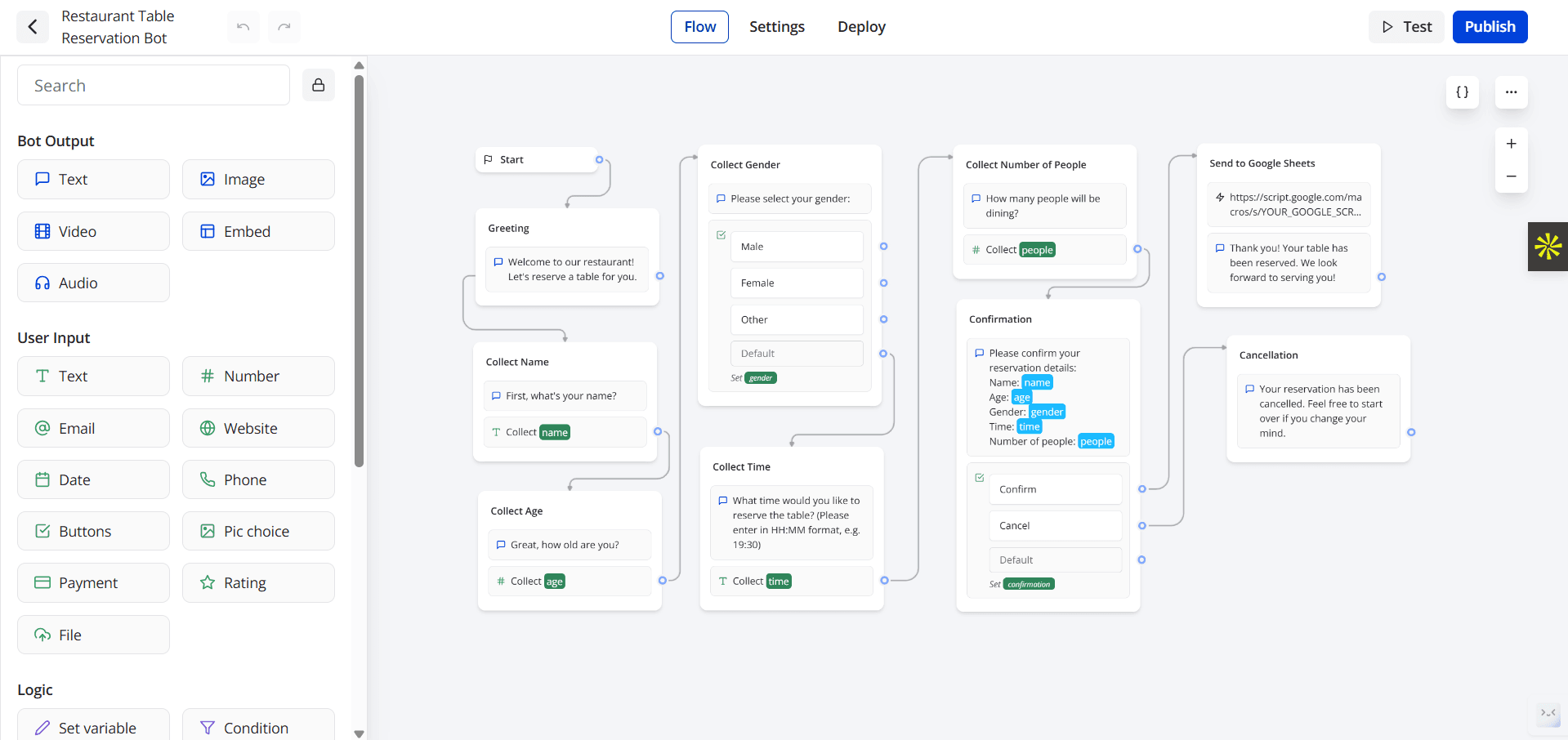The width and height of the screenshot is (1568, 740).
Task: Open the Deploy tab
Action: (861, 27)
